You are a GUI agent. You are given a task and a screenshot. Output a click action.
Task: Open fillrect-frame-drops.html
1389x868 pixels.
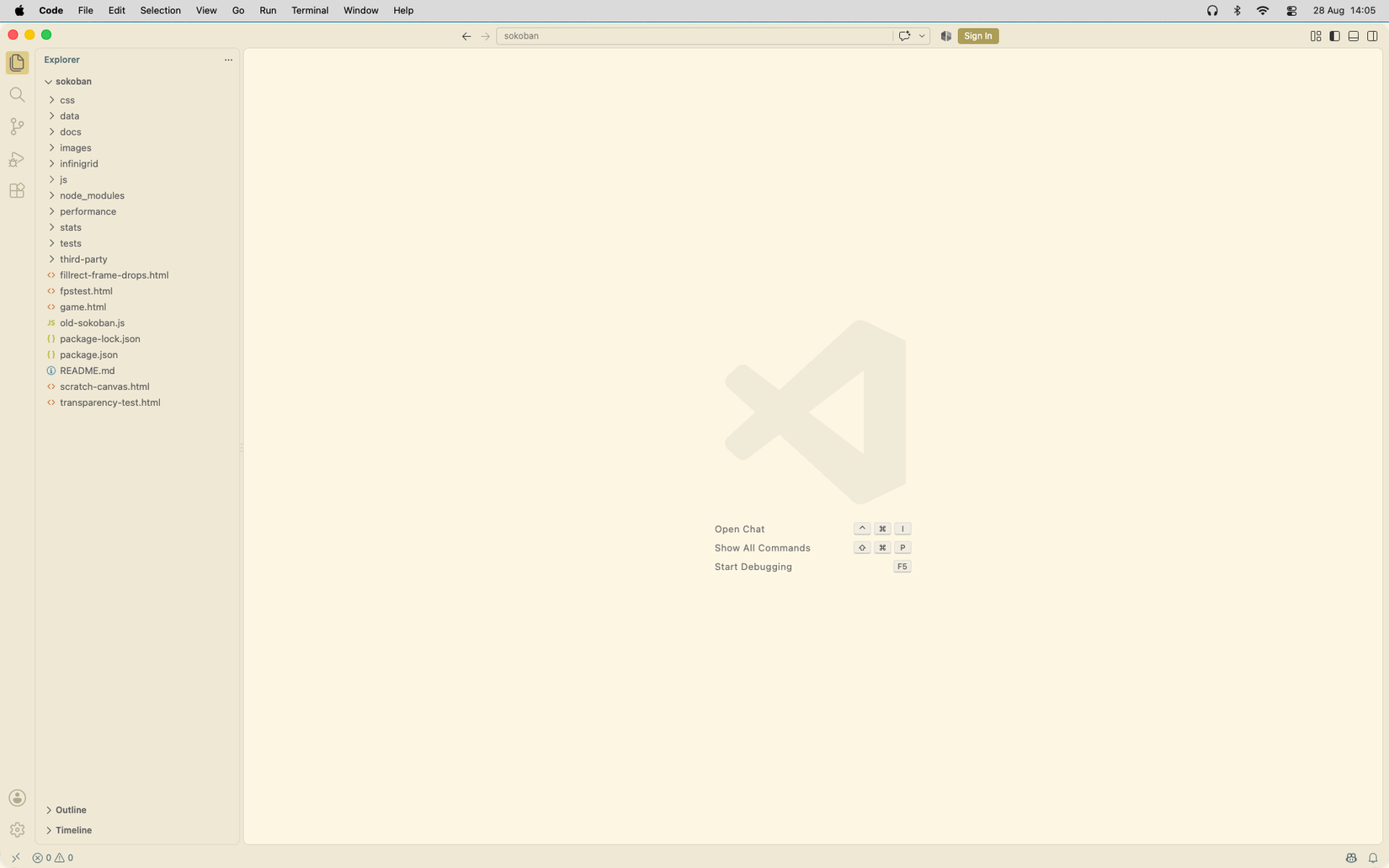(x=137, y=275)
